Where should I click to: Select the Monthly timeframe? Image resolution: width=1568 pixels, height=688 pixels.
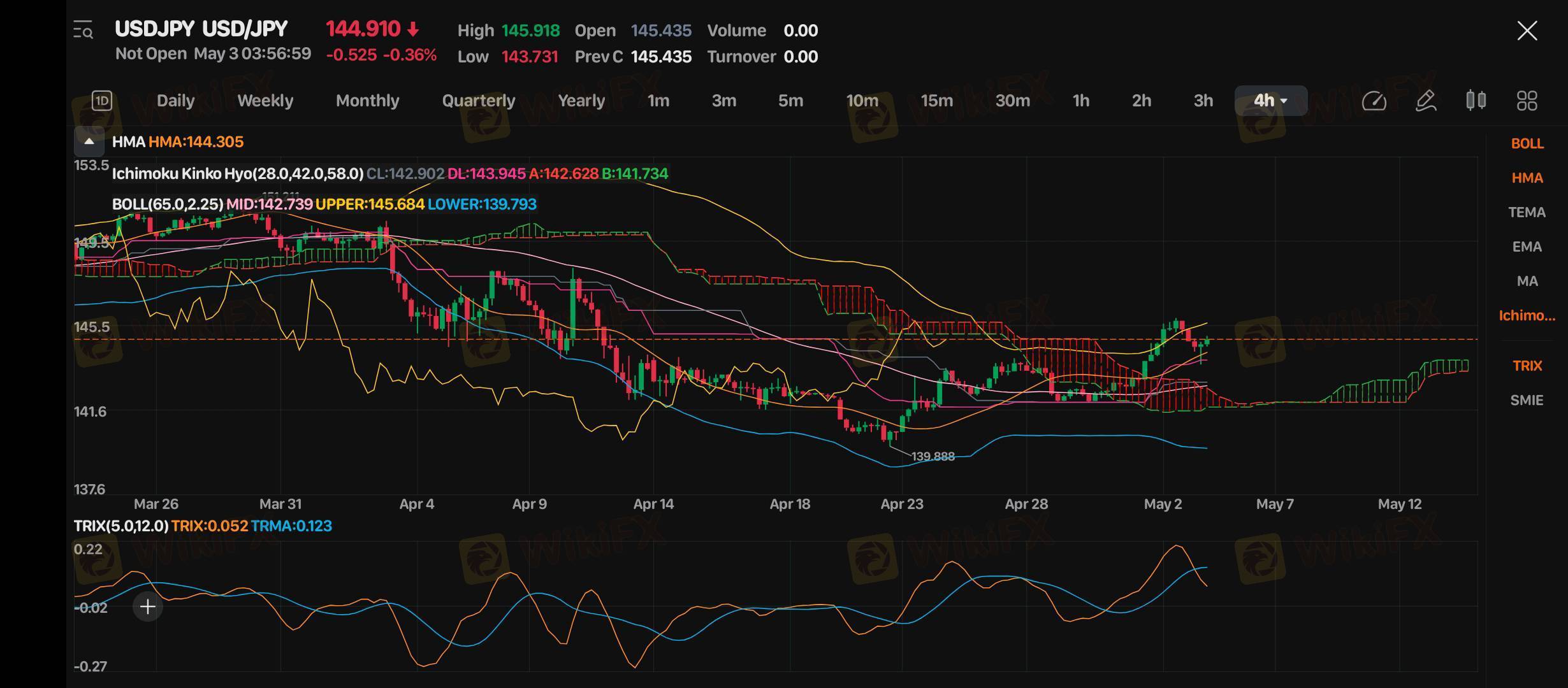pyautogui.click(x=367, y=101)
